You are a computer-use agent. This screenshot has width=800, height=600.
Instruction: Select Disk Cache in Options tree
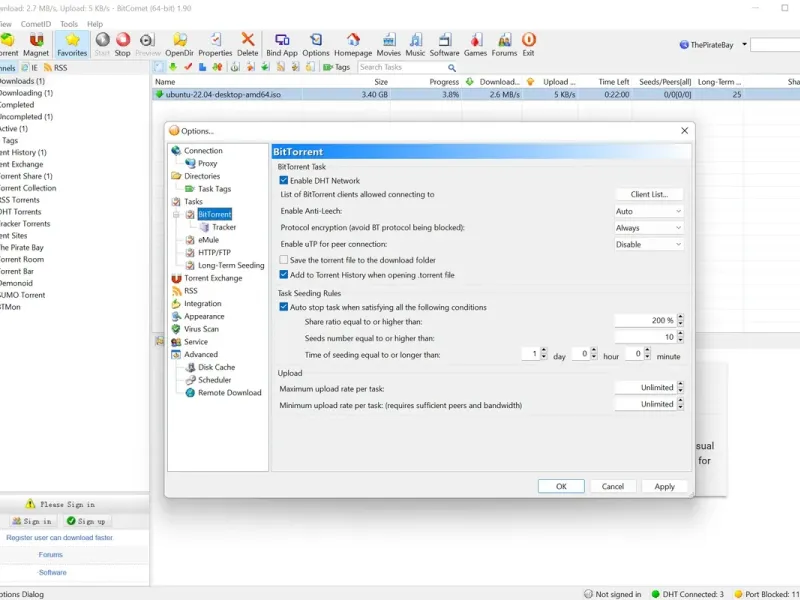pyautogui.click(x=216, y=367)
